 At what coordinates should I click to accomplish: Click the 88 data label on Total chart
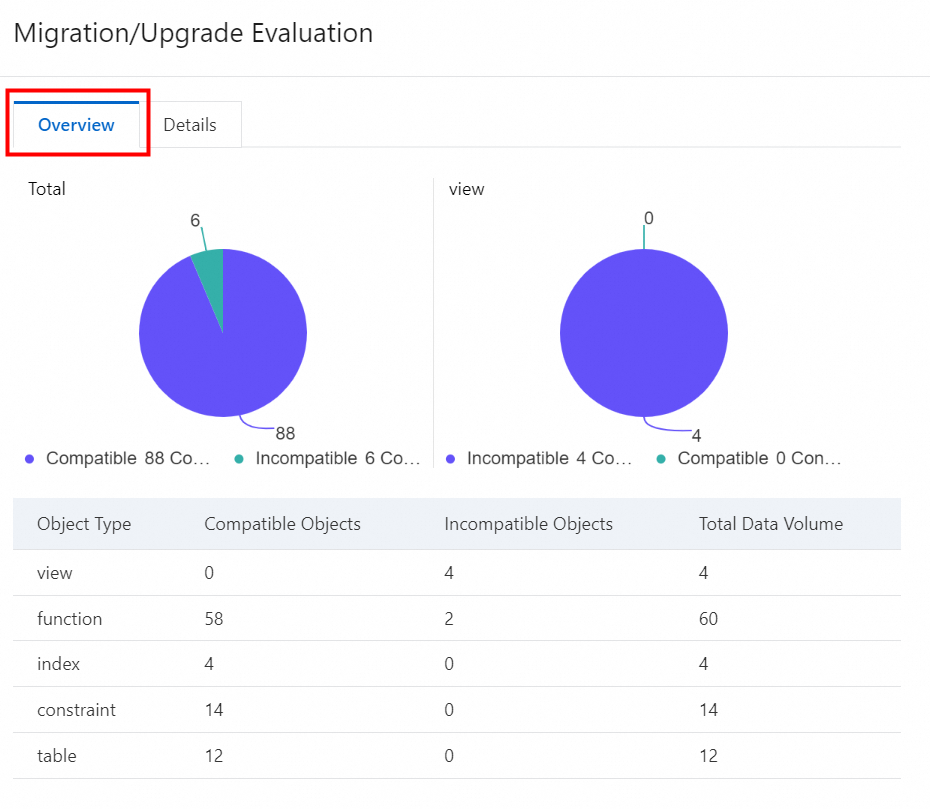point(285,434)
